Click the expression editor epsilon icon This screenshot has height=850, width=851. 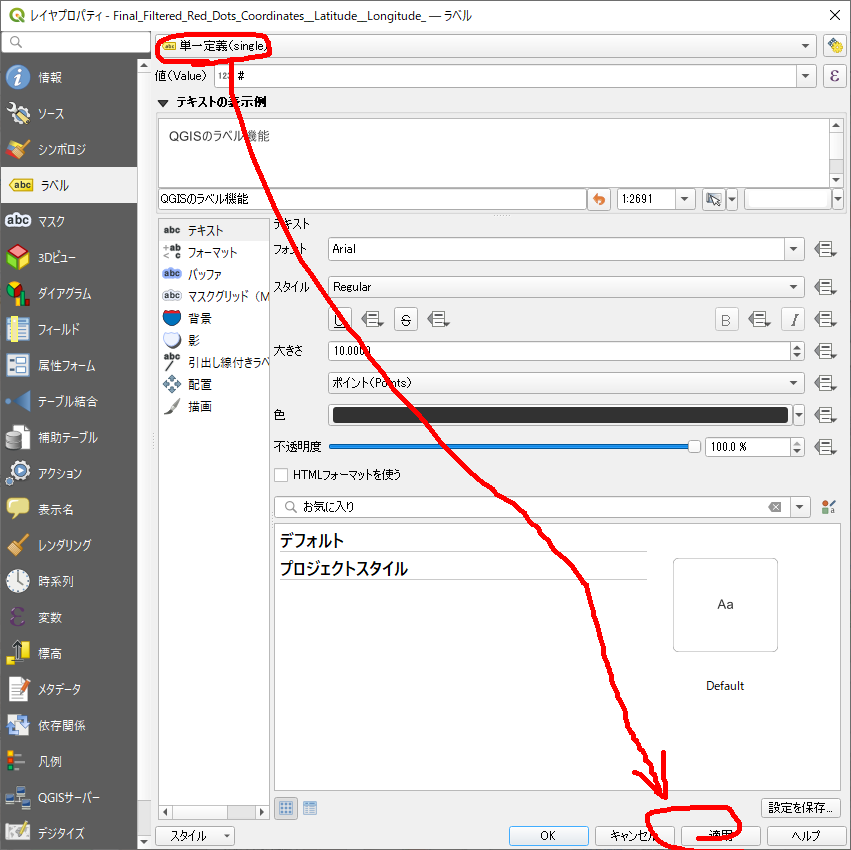(834, 76)
